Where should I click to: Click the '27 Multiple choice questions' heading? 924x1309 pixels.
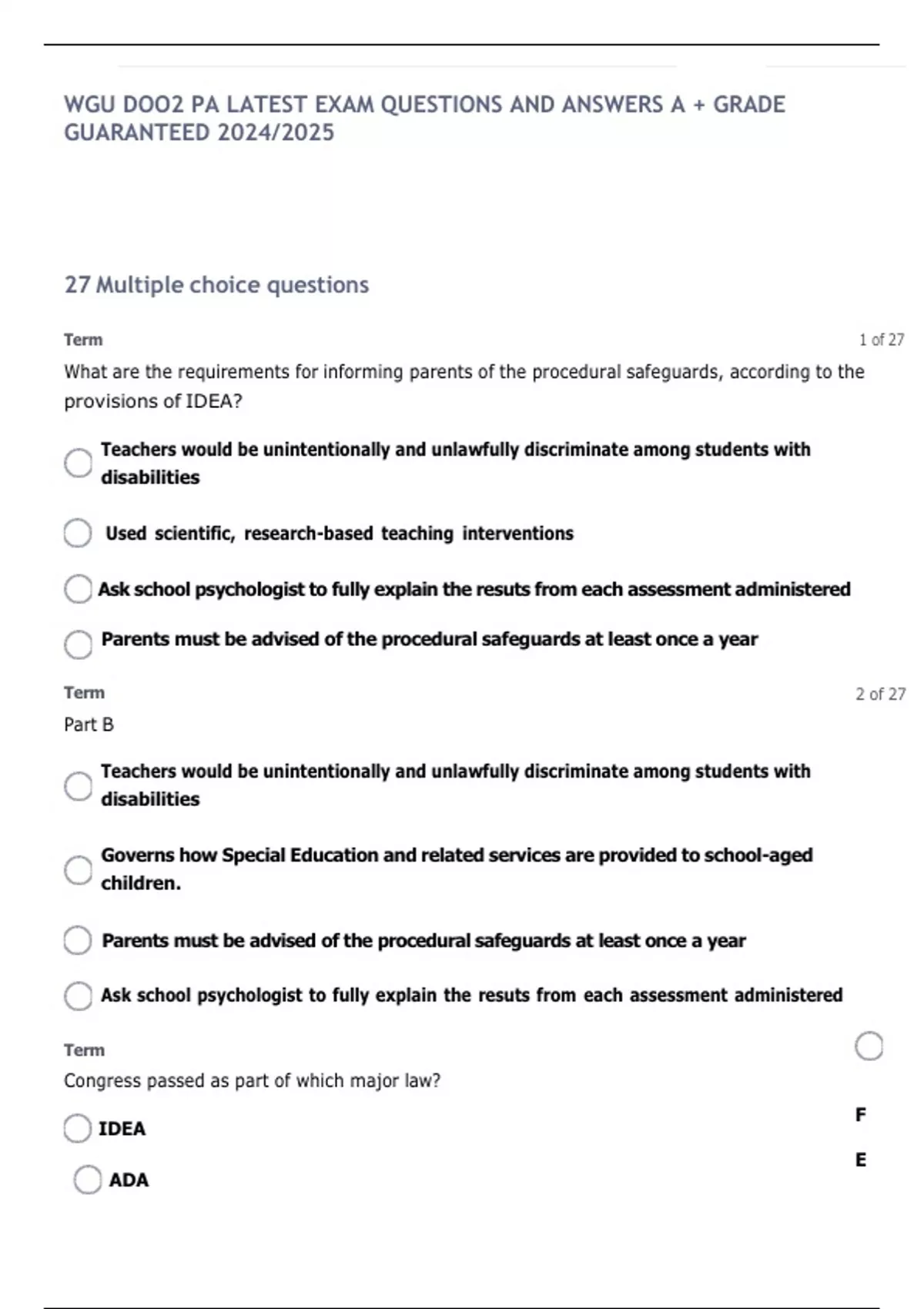point(216,285)
